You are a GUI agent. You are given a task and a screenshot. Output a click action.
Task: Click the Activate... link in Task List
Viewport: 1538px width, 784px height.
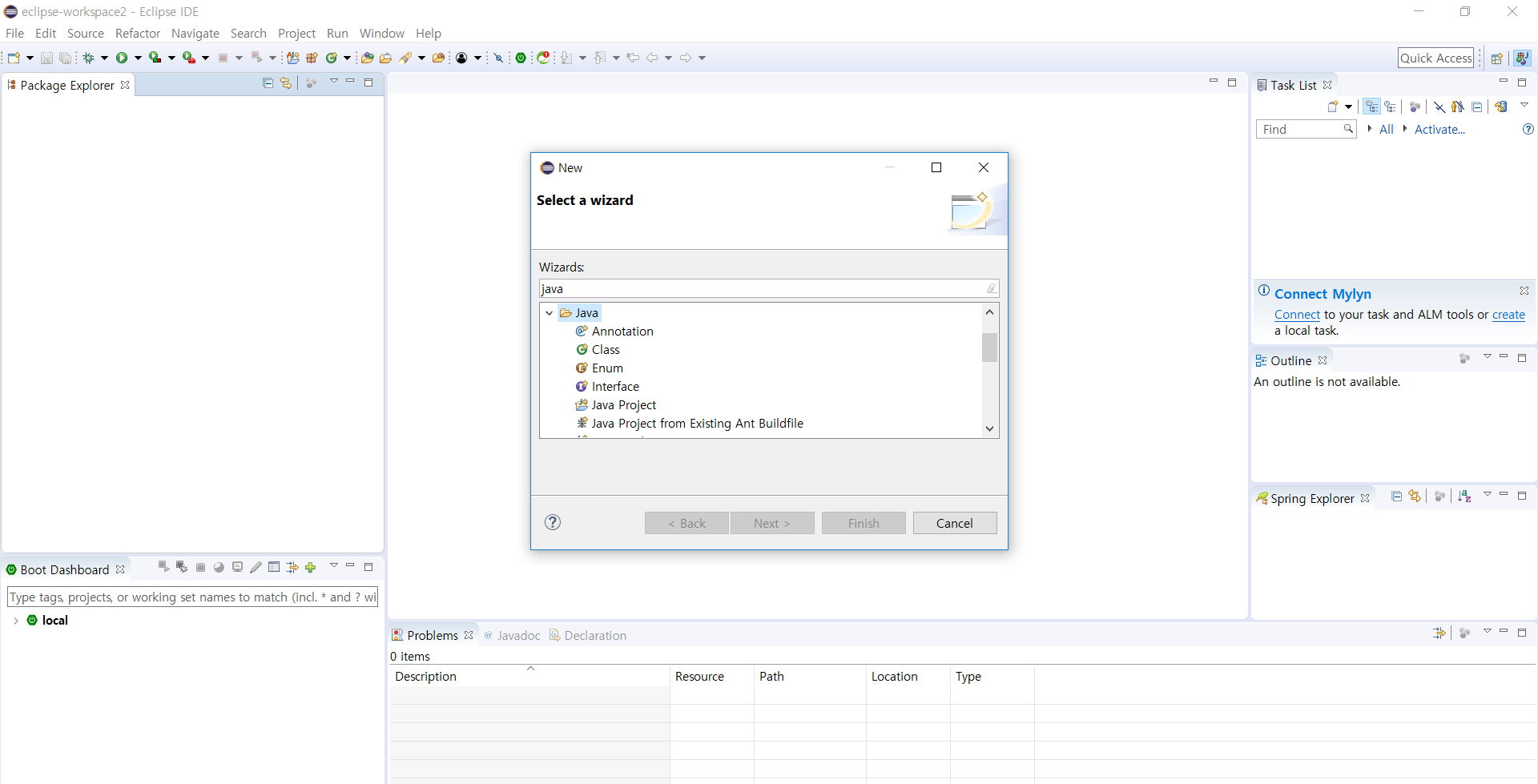coord(1439,129)
